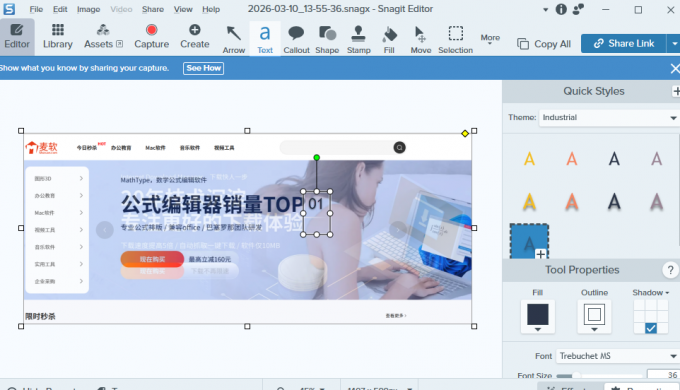680x390 pixels.
Task: Click the yellow diamond handle on canvas
Action: [465, 133]
